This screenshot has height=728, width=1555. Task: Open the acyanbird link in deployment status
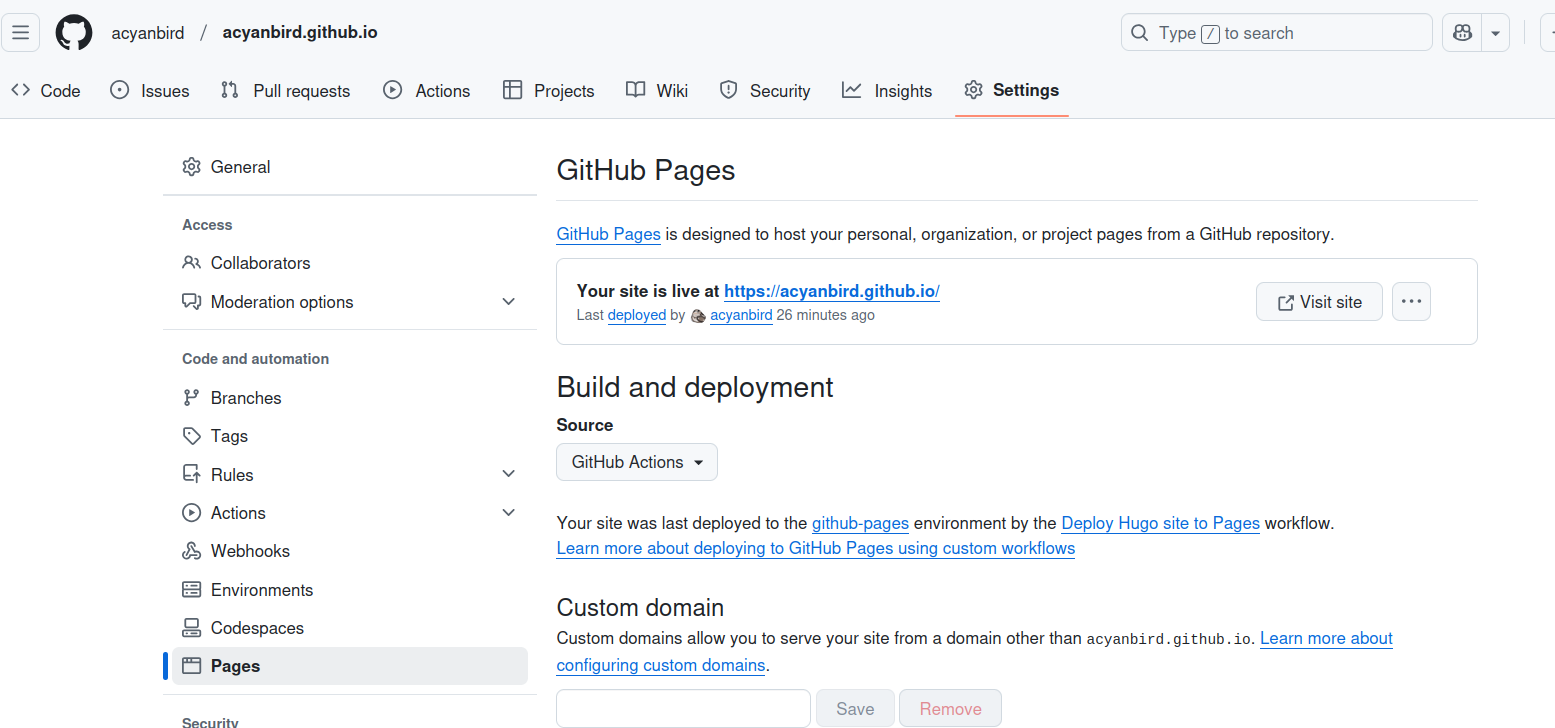741,316
